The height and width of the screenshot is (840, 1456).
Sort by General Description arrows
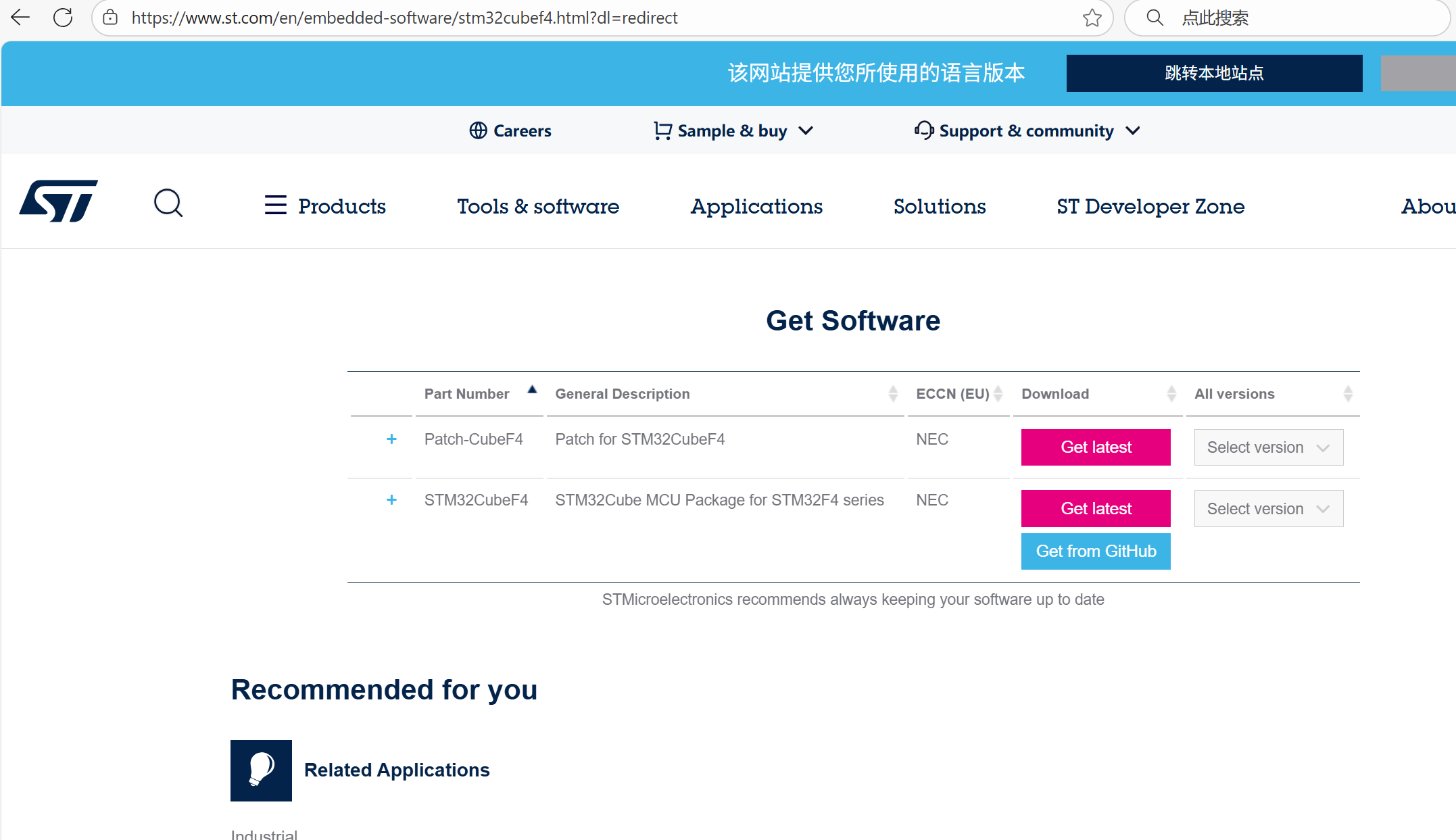893,394
